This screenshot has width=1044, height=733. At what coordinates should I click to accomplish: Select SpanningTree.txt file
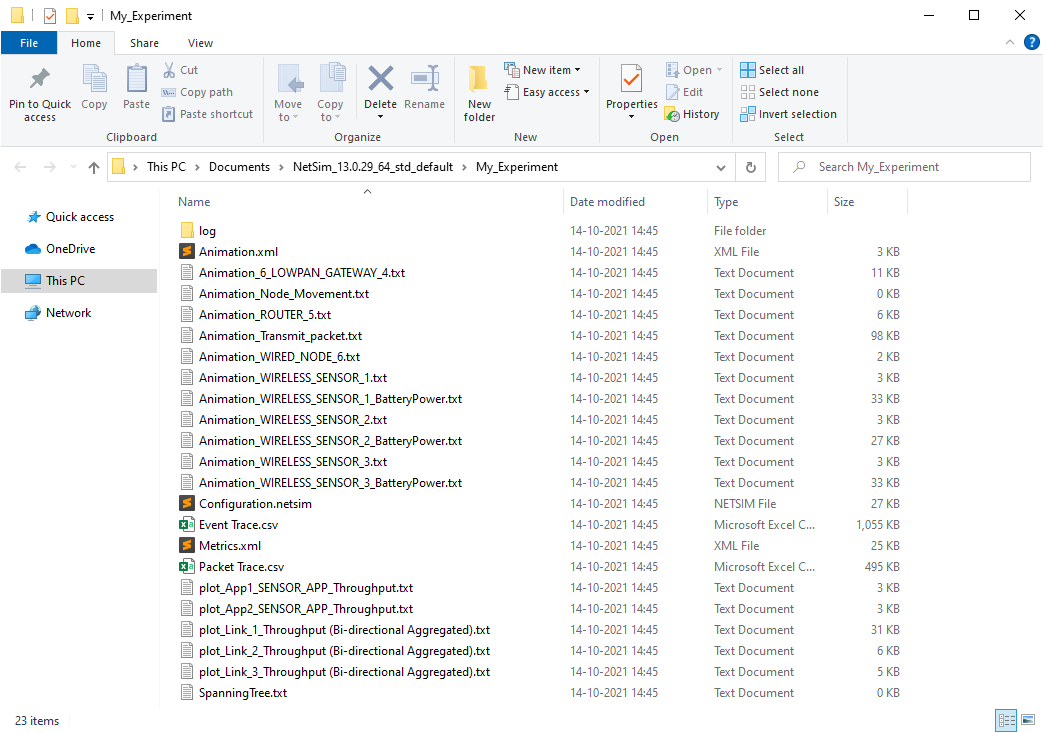pos(243,693)
